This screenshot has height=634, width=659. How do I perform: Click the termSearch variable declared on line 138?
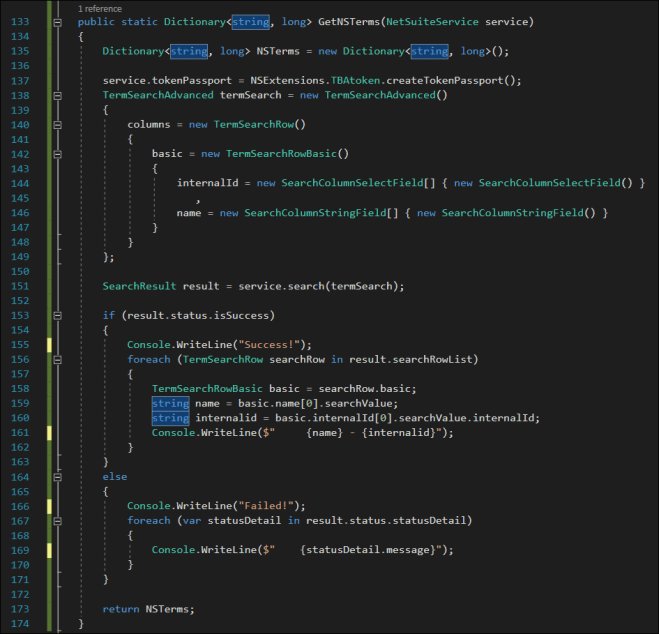(250, 95)
